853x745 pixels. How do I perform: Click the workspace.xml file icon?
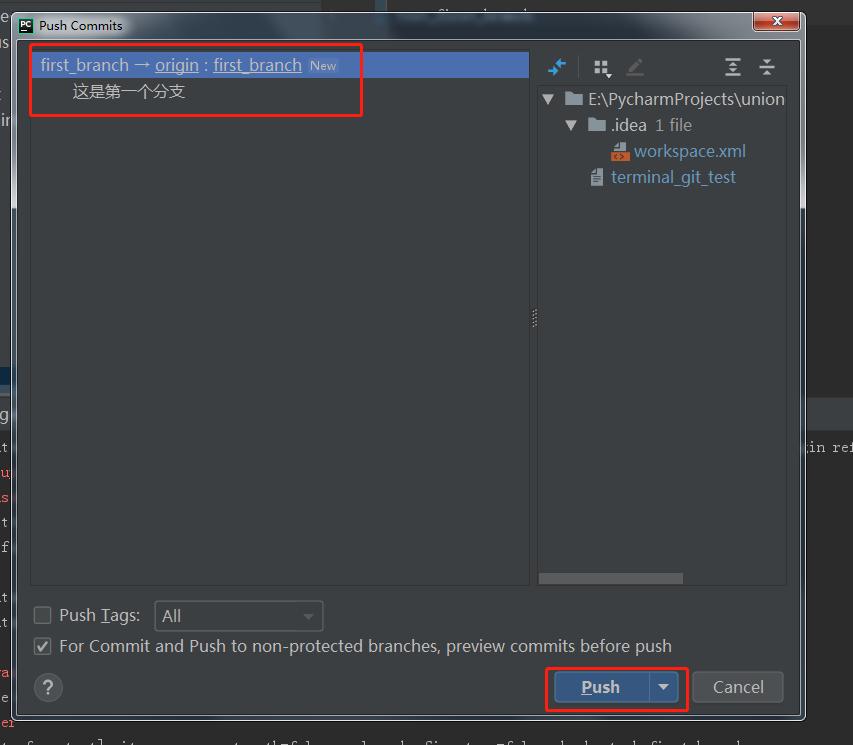[x=620, y=151]
